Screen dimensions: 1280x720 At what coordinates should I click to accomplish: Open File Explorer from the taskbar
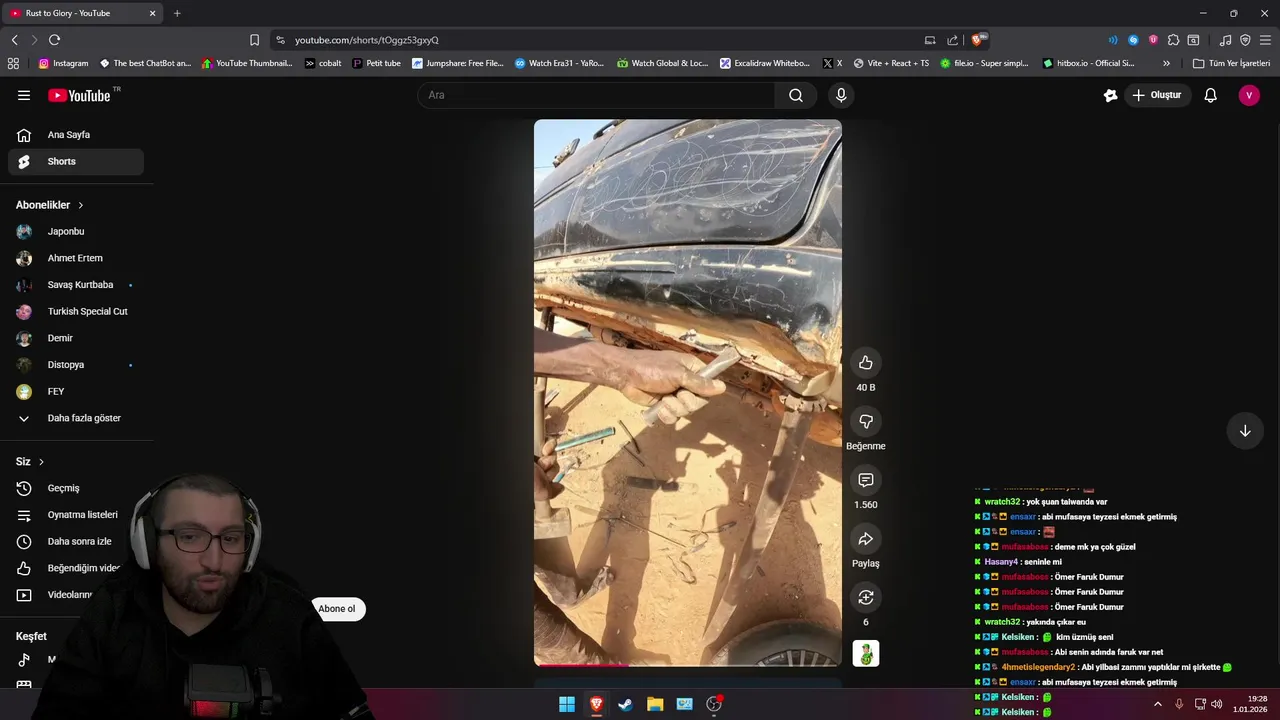pos(655,704)
